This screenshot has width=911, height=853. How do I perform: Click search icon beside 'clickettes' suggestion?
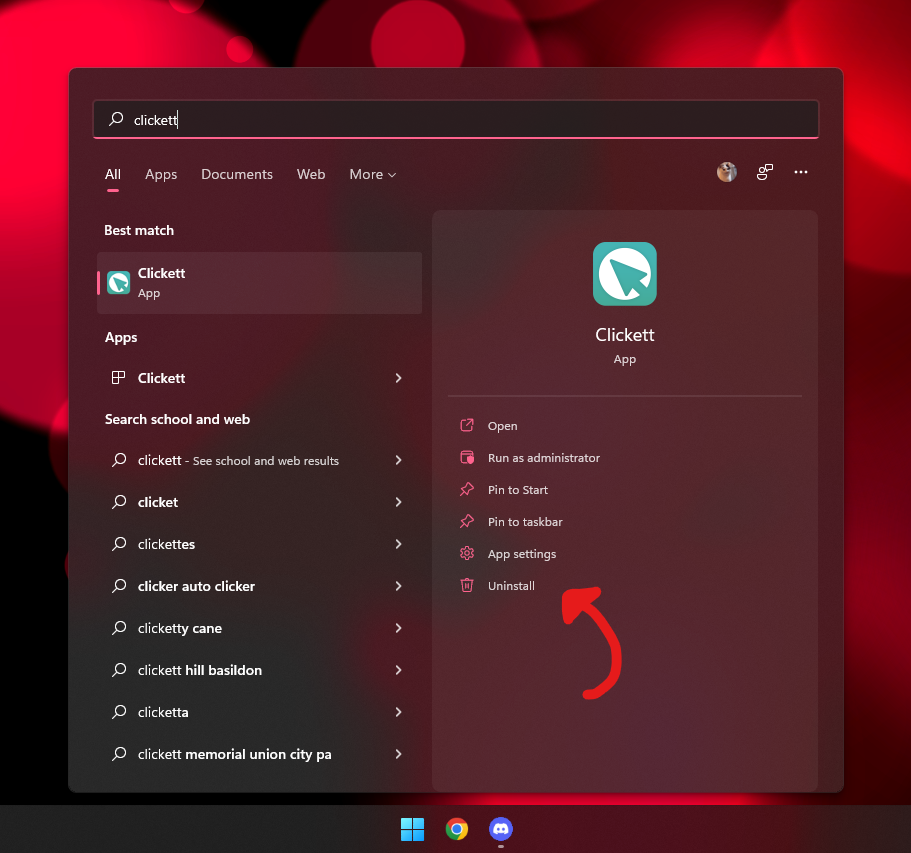tap(119, 544)
